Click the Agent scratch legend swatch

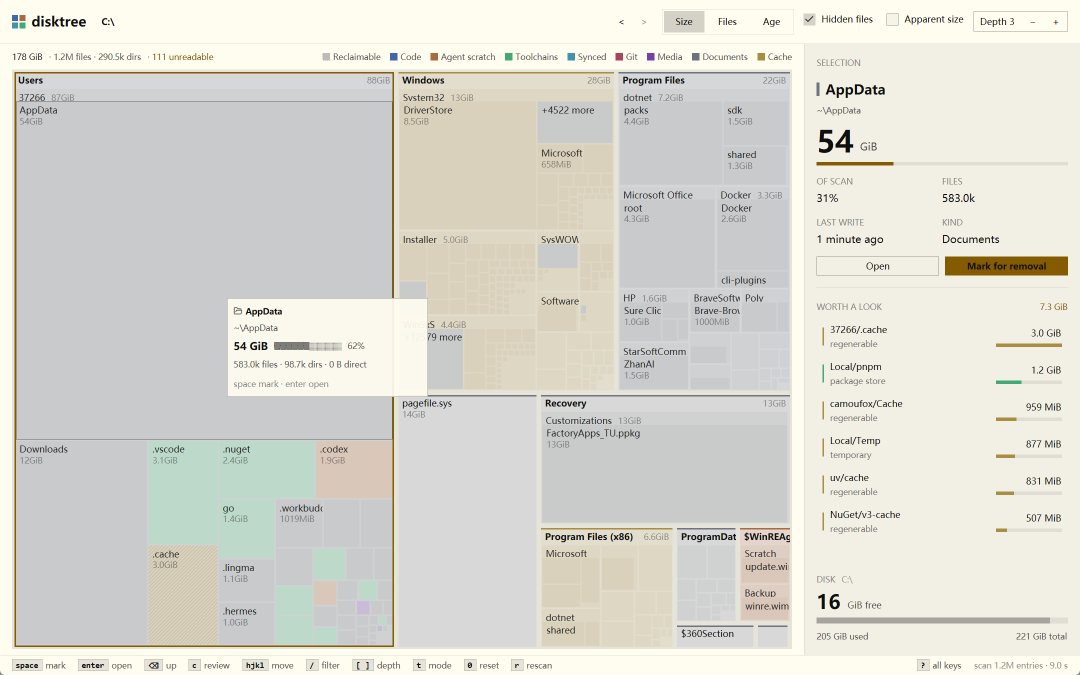click(x=435, y=56)
